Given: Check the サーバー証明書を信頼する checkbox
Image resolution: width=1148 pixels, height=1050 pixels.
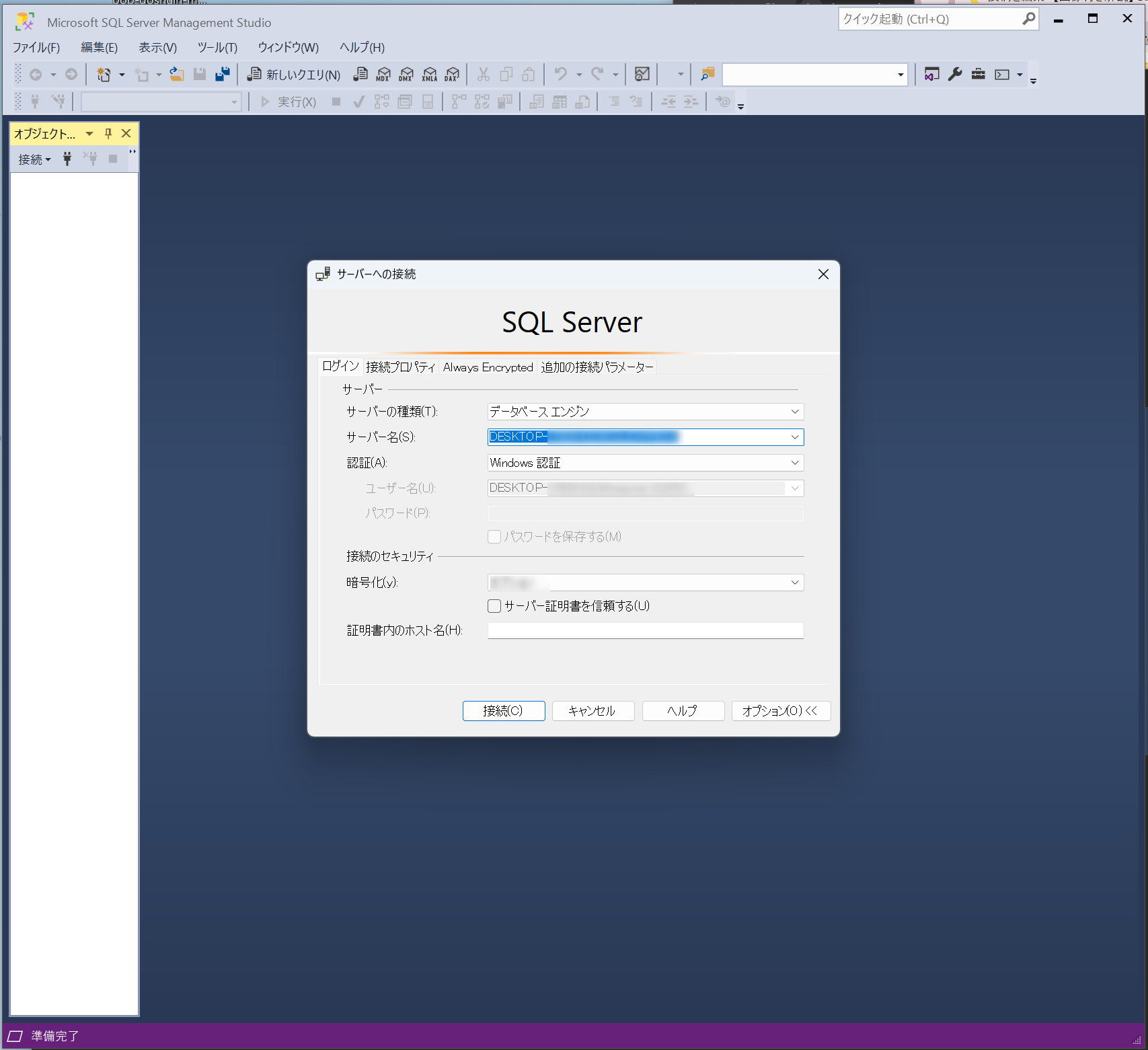Looking at the screenshot, I should [x=494, y=605].
